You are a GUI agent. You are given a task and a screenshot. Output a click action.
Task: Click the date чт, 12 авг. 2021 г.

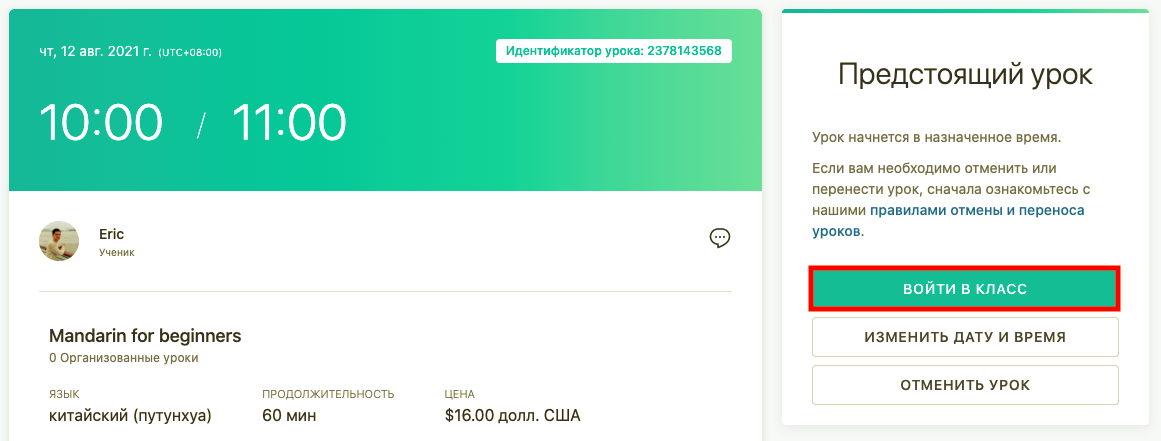click(x=96, y=52)
